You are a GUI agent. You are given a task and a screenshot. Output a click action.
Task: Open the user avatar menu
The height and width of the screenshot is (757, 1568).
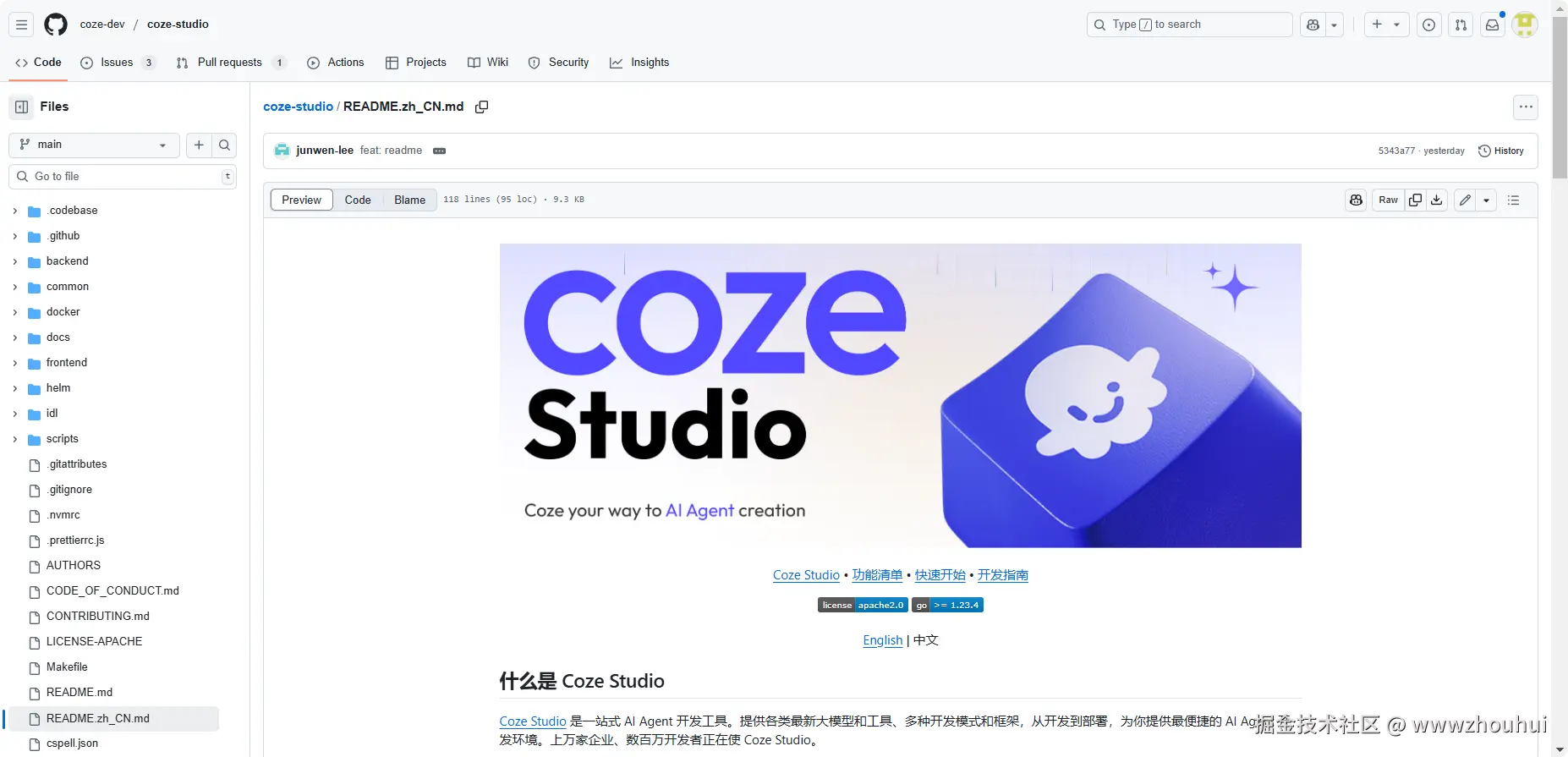click(x=1525, y=25)
